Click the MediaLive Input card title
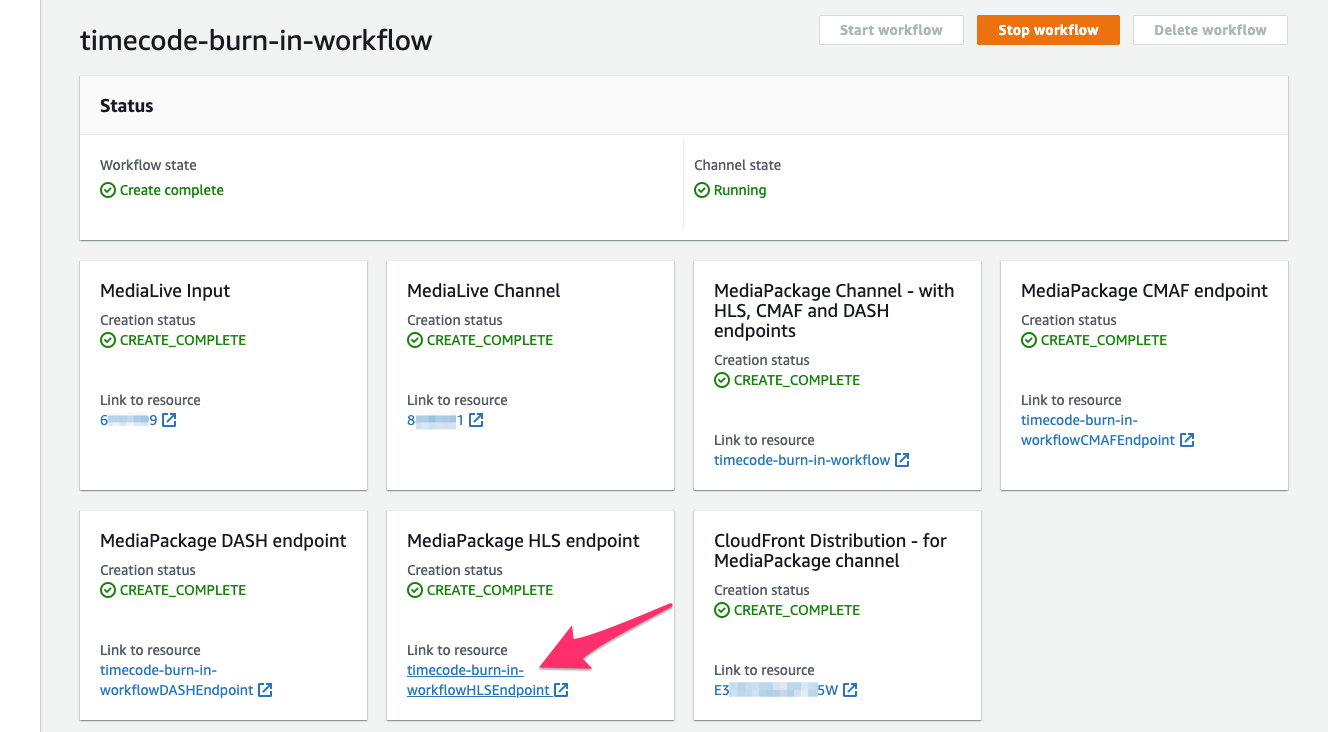The image size is (1328, 732). pyautogui.click(x=165, y=291)
